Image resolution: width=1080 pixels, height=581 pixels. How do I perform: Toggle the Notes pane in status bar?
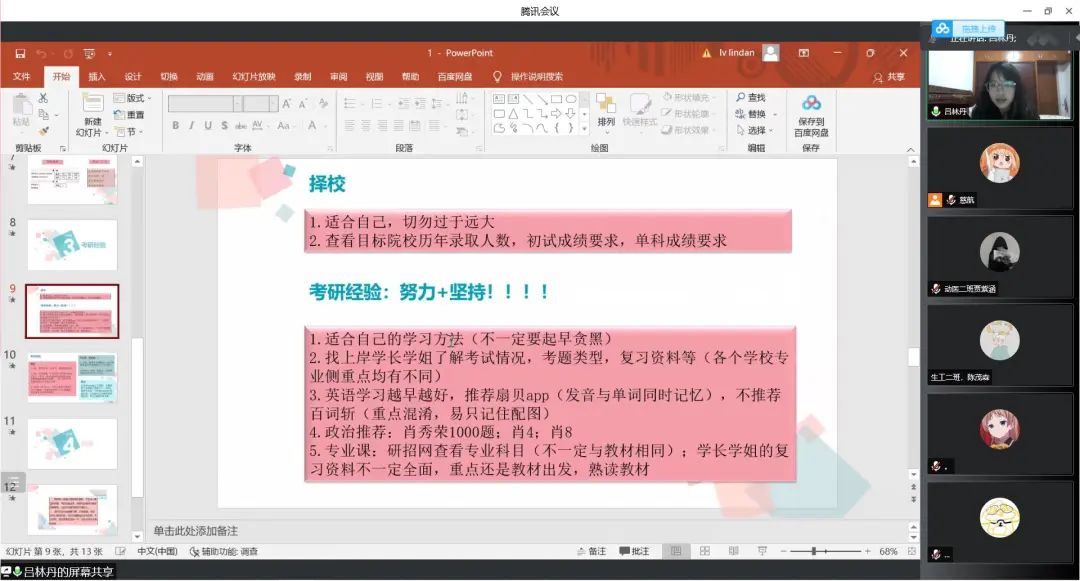(x=592, y=551)
